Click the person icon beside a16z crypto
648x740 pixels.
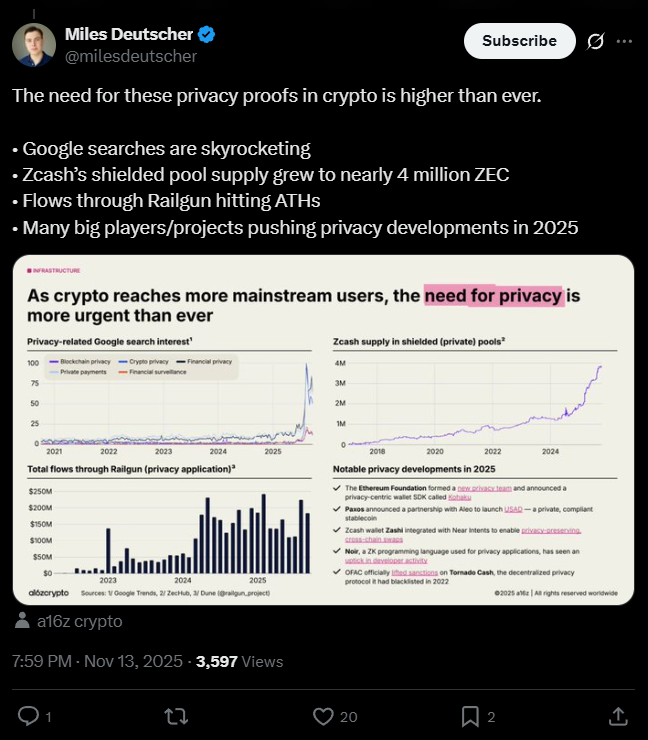coord(22,621)
